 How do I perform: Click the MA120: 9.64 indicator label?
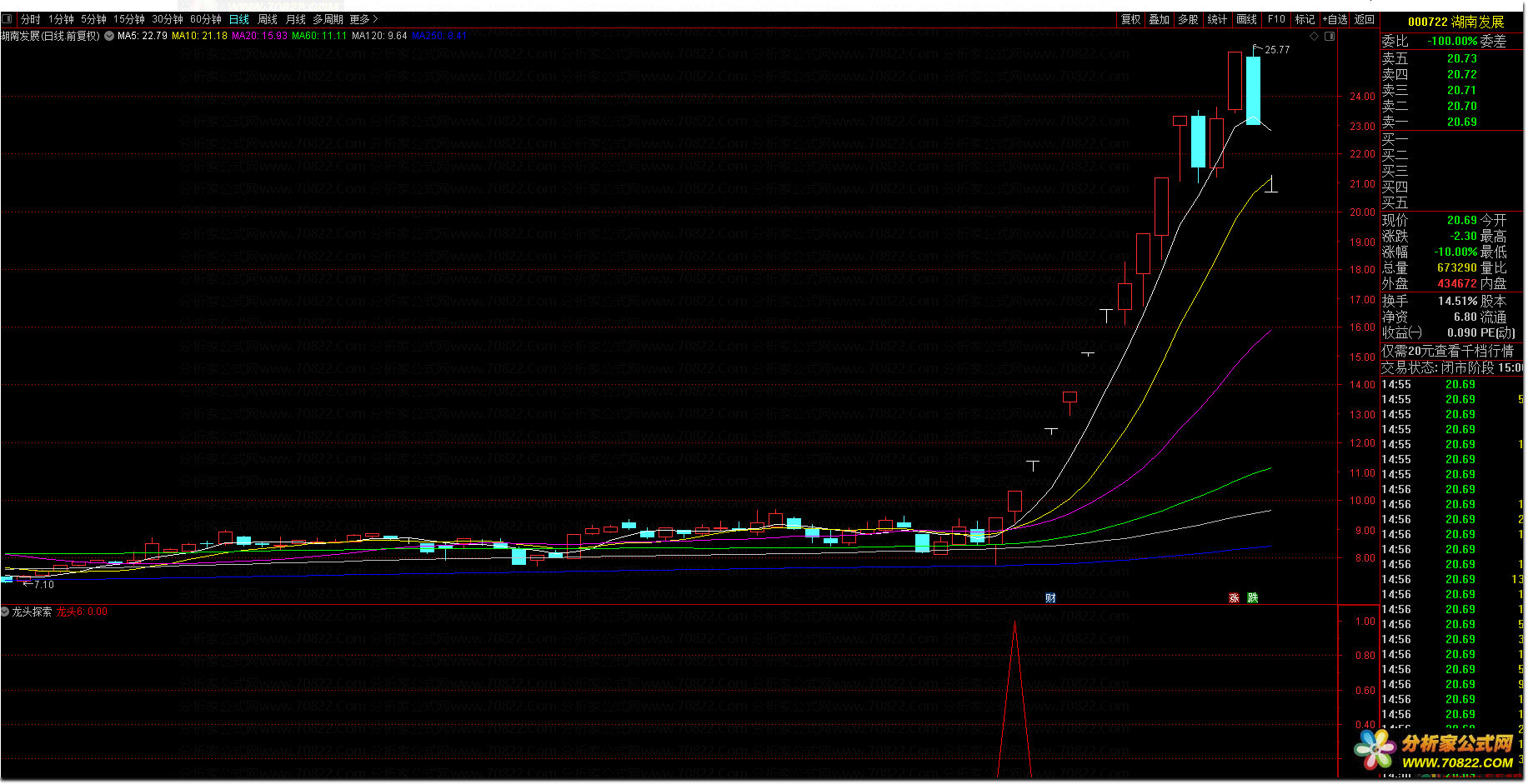[379, 36]
